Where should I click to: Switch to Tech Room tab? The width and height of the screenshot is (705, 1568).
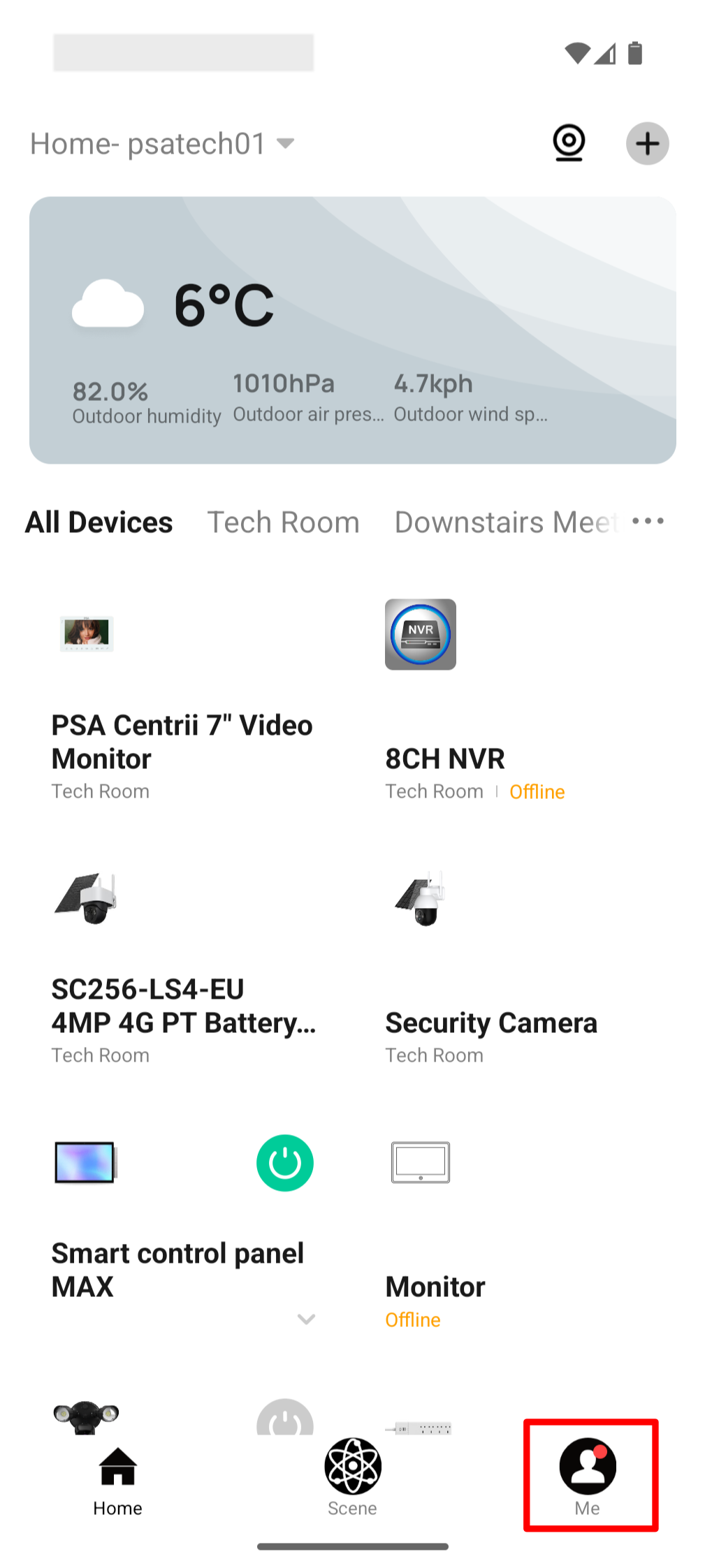(x=283, y=522)
